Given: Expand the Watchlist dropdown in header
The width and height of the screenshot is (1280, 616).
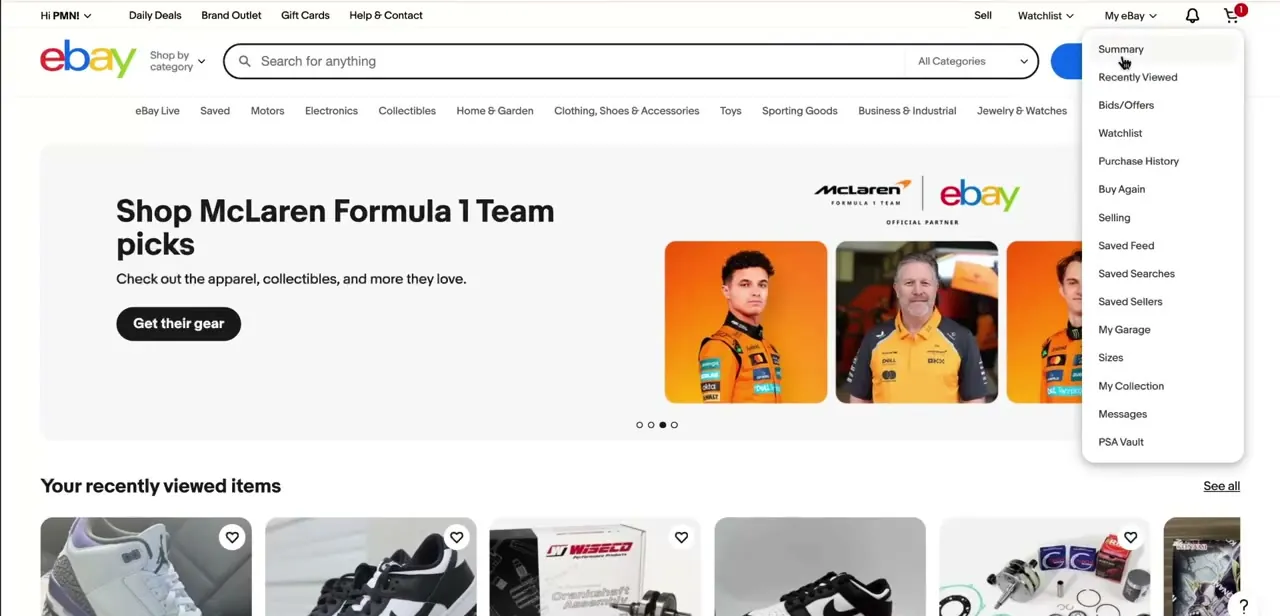Looking at the screenshot, I should click(x=1046, y=15).
